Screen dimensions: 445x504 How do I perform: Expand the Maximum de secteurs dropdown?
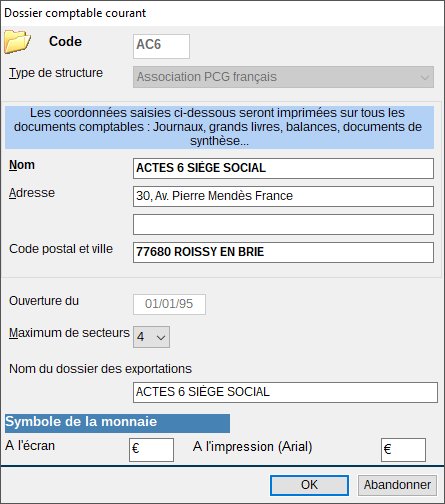click(x=151, y=337)
